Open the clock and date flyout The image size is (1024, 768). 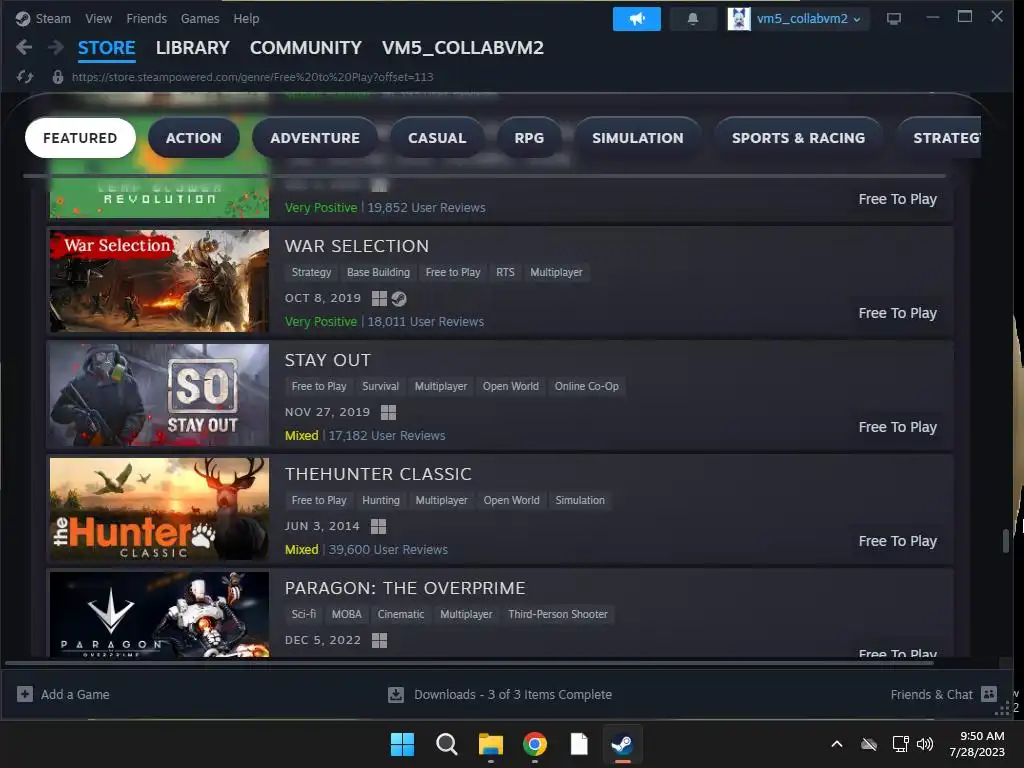pos(977,744)
